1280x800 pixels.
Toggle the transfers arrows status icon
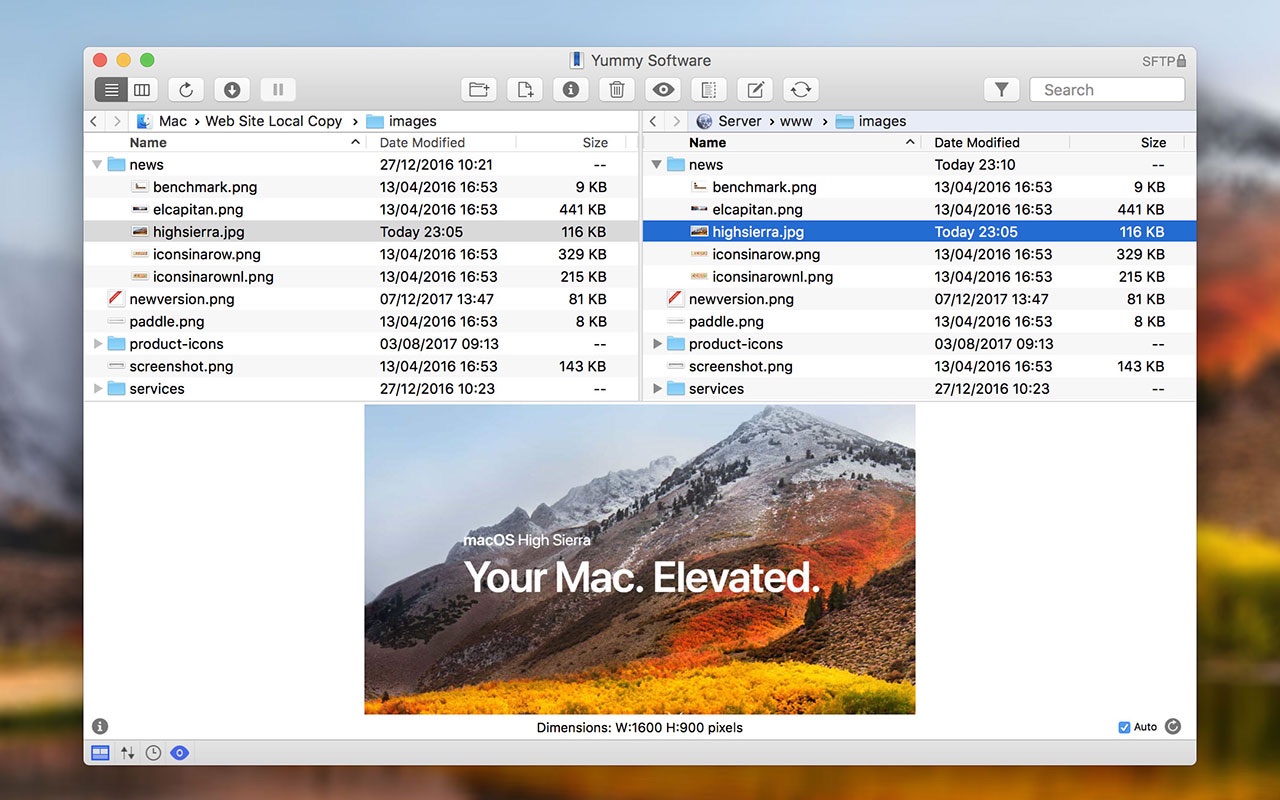[127, 753]
